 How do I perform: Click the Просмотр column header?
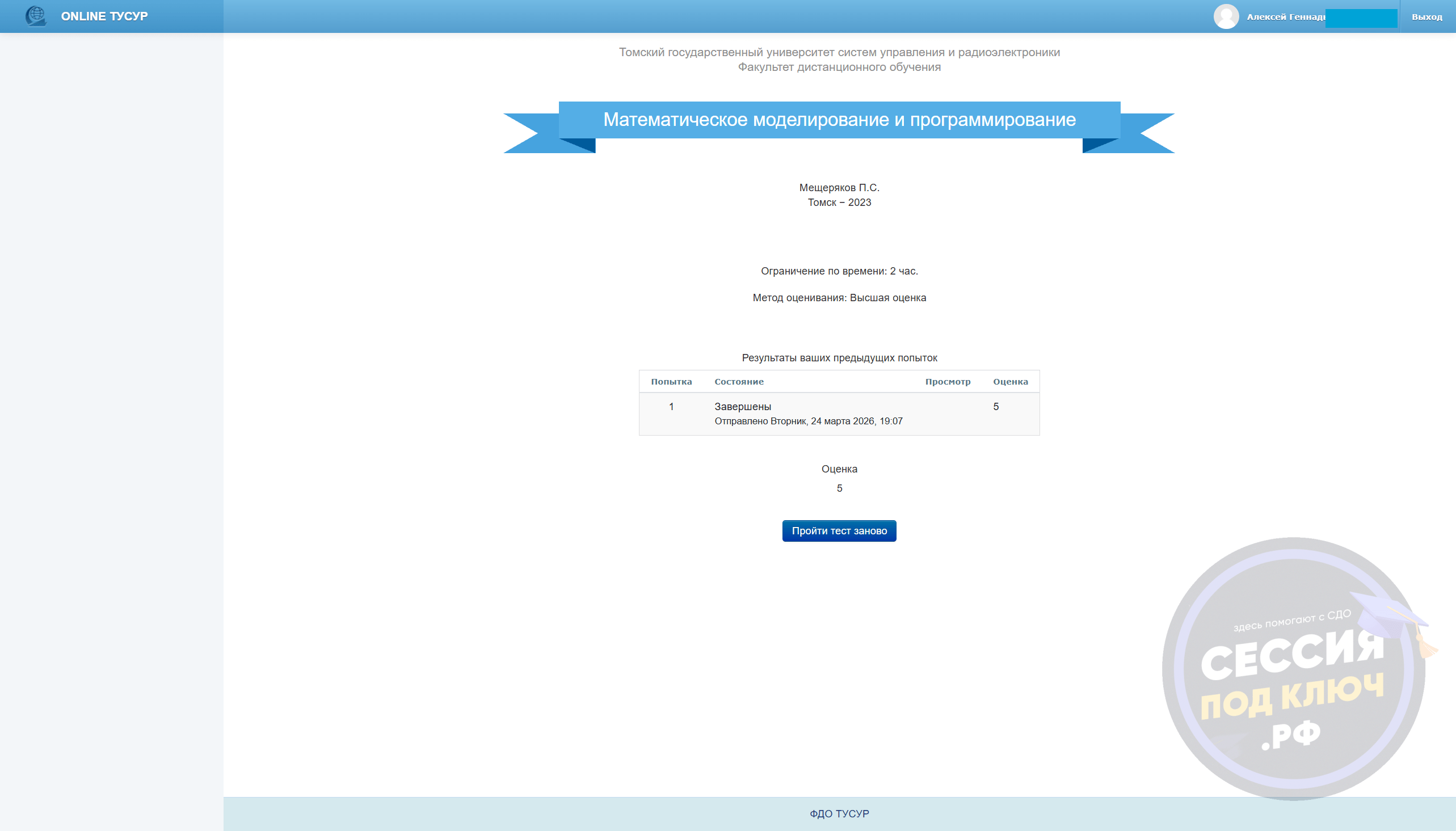[948, 382]
